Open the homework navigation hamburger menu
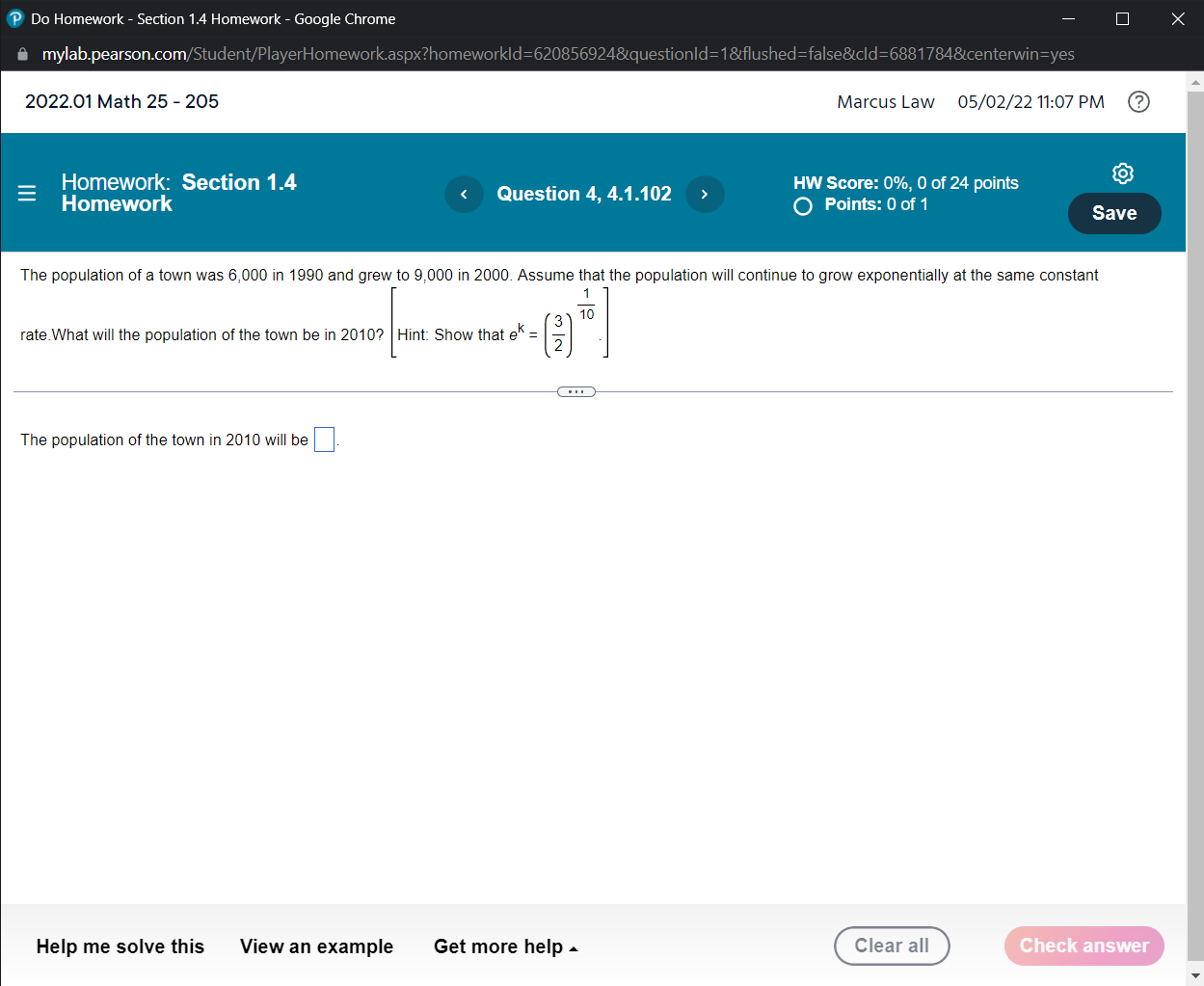 click(26, 193)
